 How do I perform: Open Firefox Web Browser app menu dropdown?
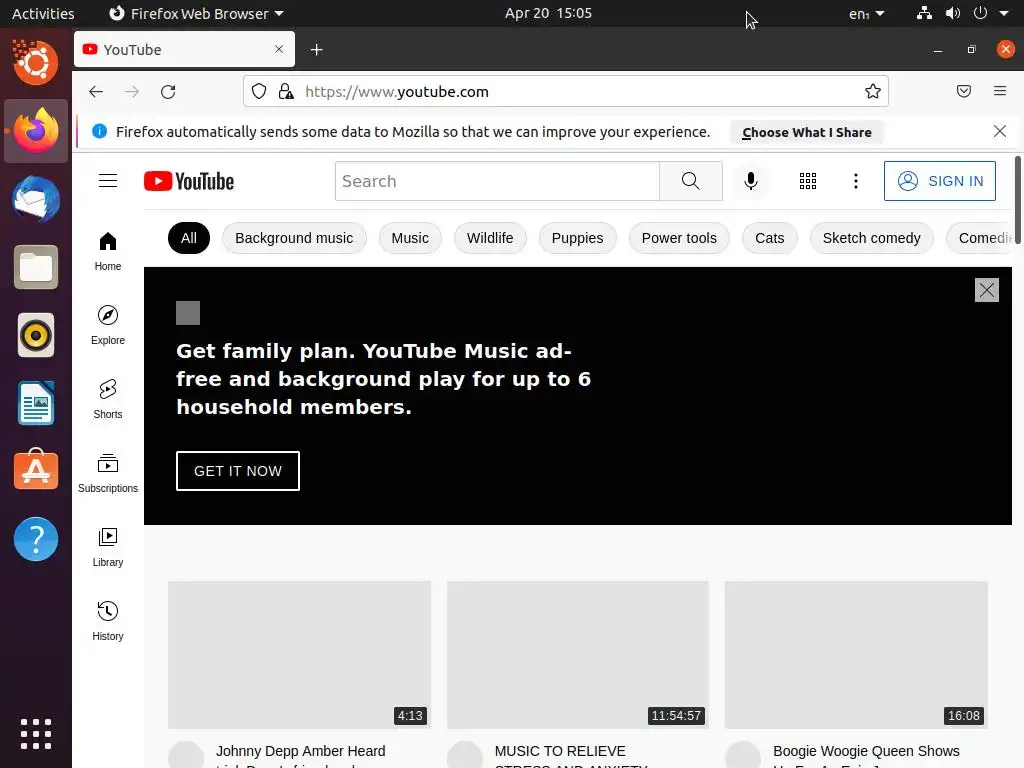(196, 13)
